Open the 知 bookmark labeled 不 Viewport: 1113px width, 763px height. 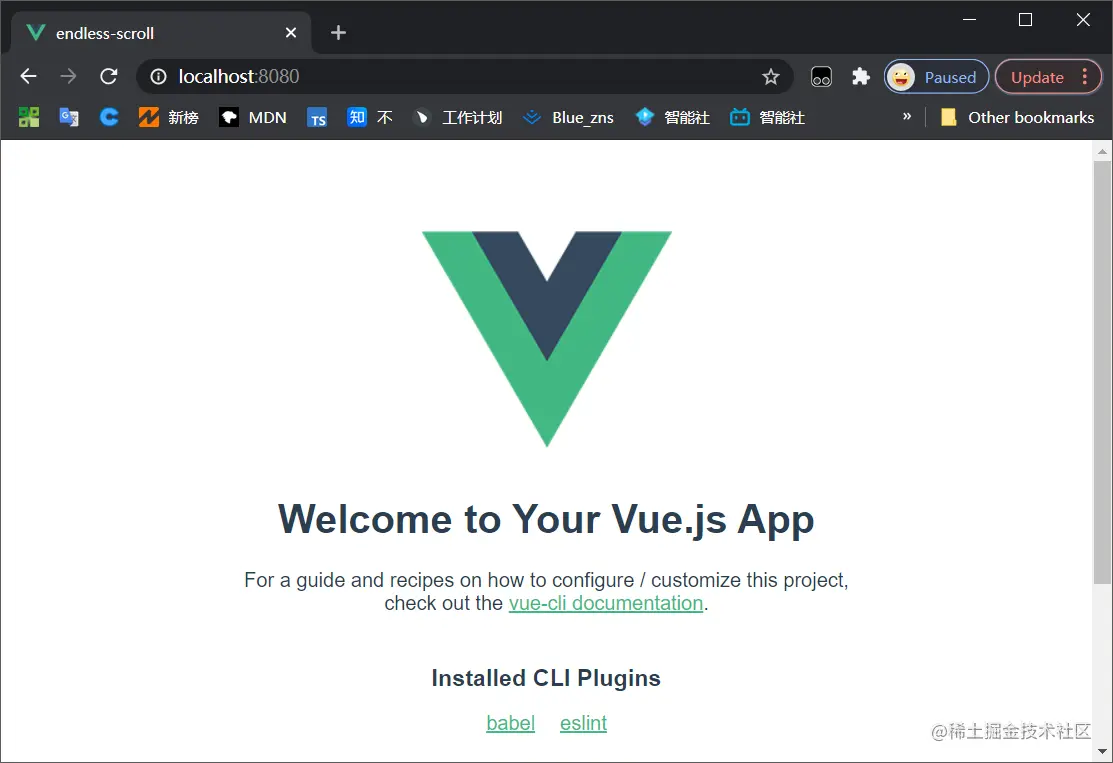pos(370,117)
